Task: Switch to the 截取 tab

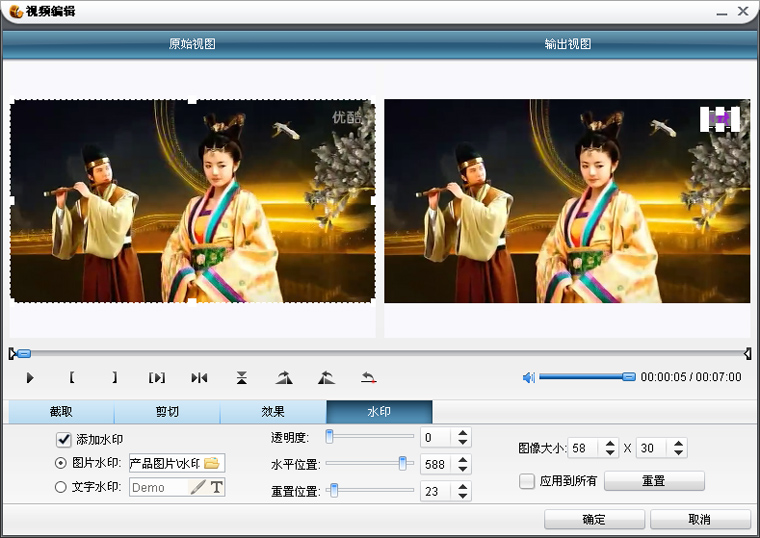Action: click(61, 412)
